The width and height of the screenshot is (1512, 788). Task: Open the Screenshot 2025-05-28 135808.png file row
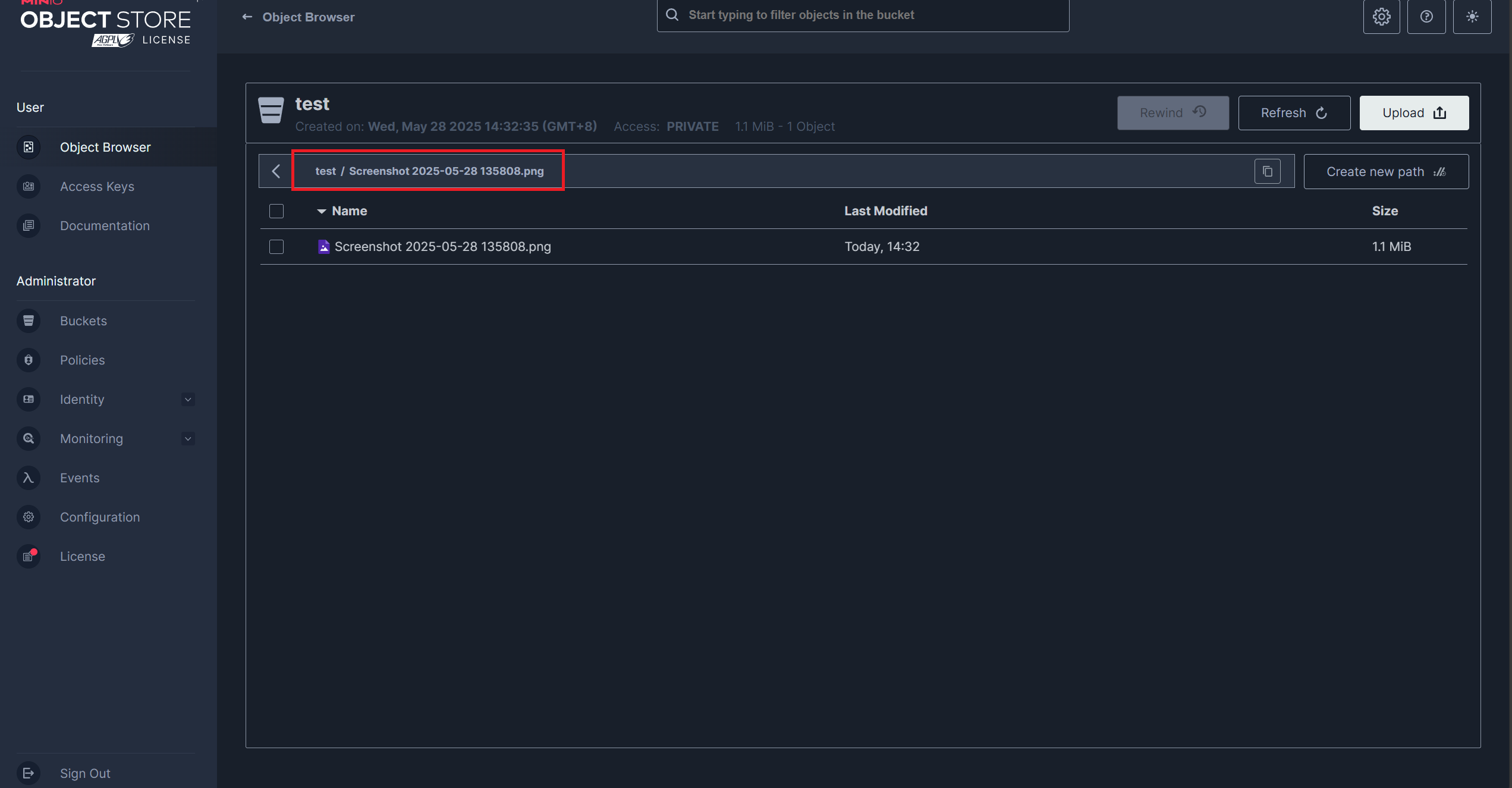[863, 246]
